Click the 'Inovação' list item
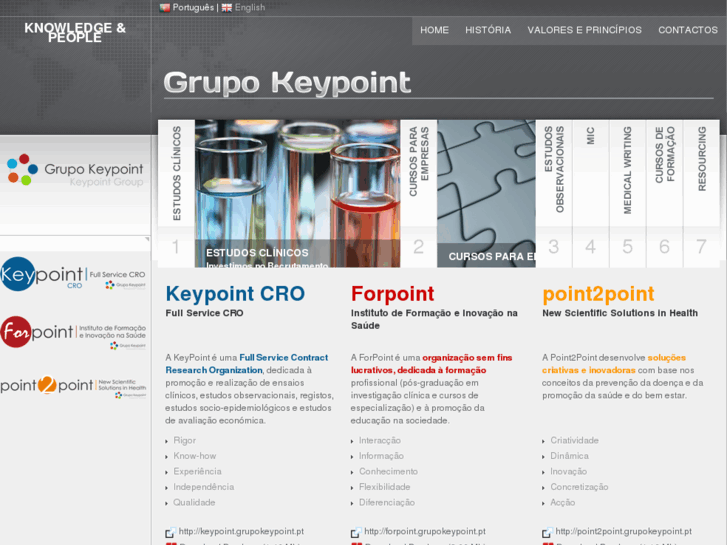The height and width of the screenshot is (545, 727). tap(568, 471)
